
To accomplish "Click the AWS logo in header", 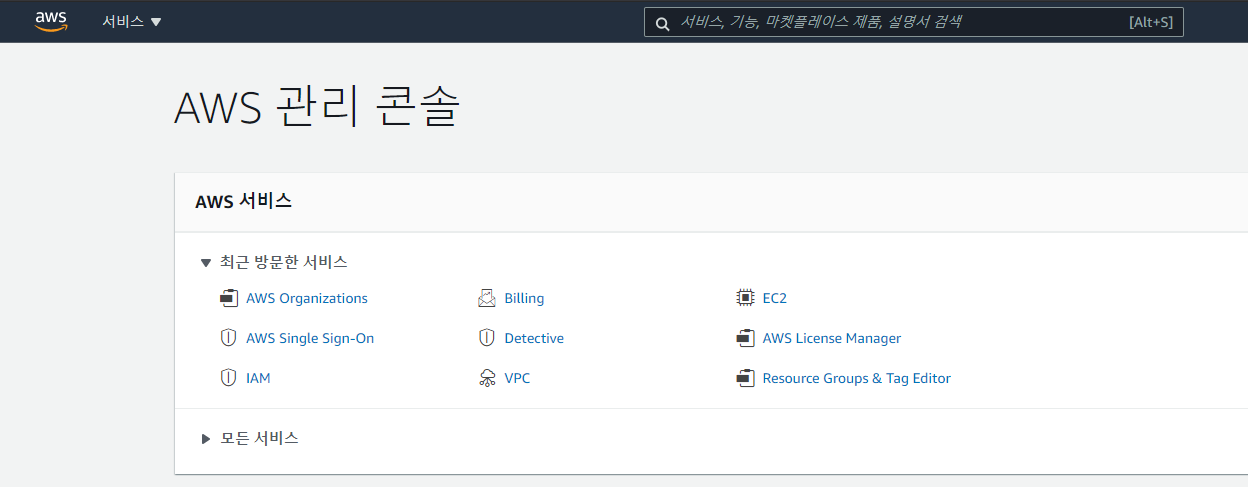I will tap(51, 21).
